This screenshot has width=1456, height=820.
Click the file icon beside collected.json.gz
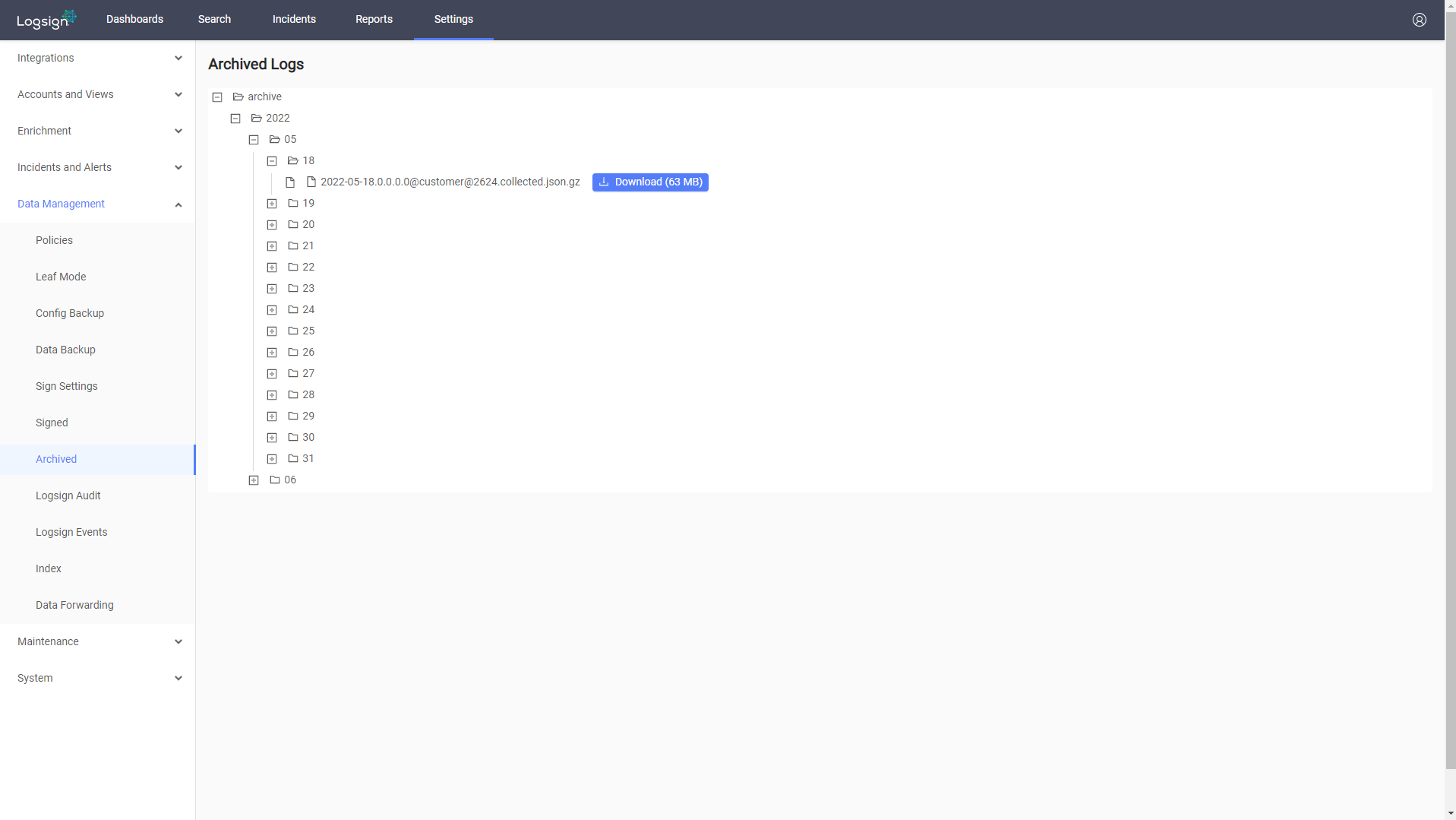pos(312,182)
